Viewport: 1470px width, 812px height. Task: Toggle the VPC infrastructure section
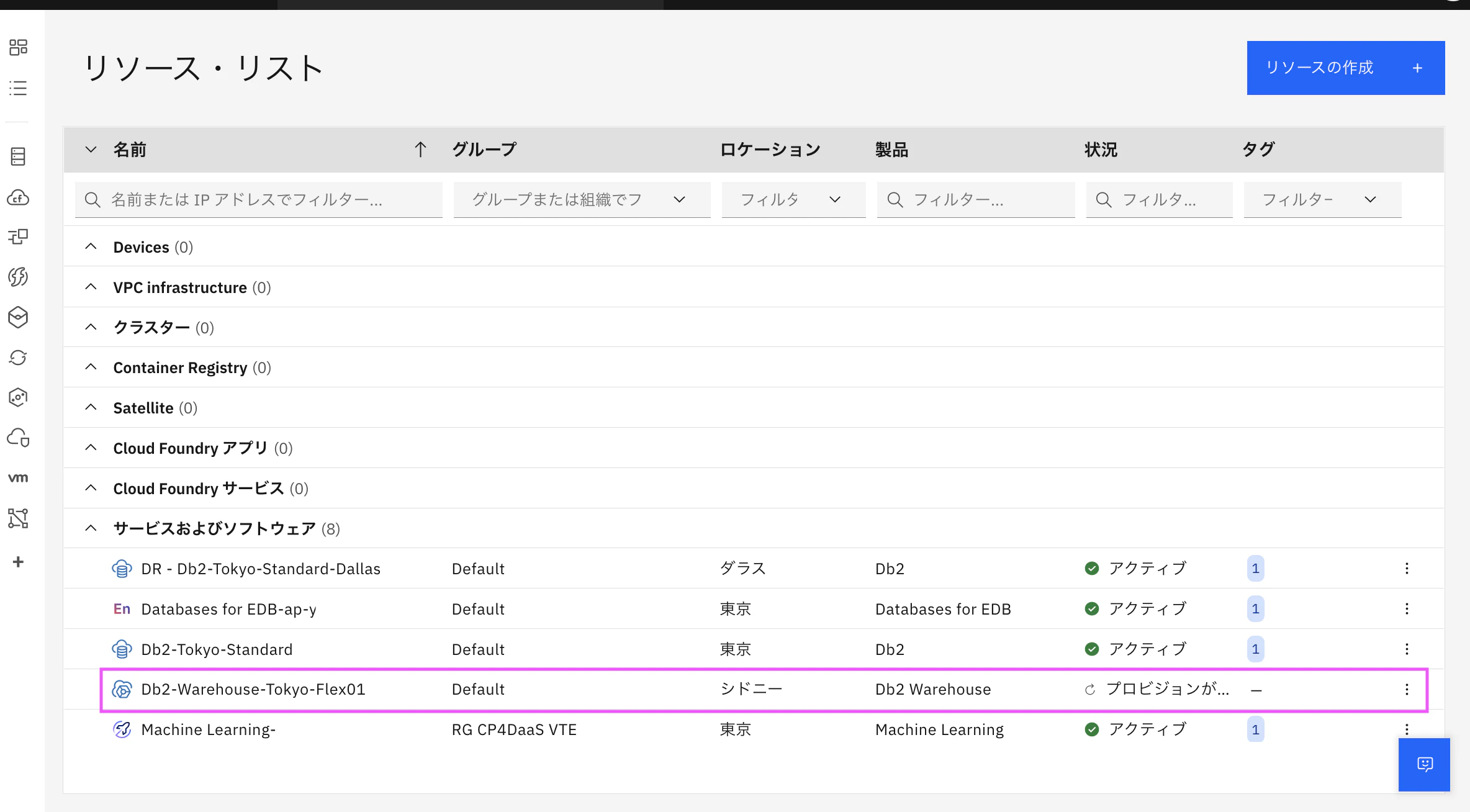[x=91, y=287]
